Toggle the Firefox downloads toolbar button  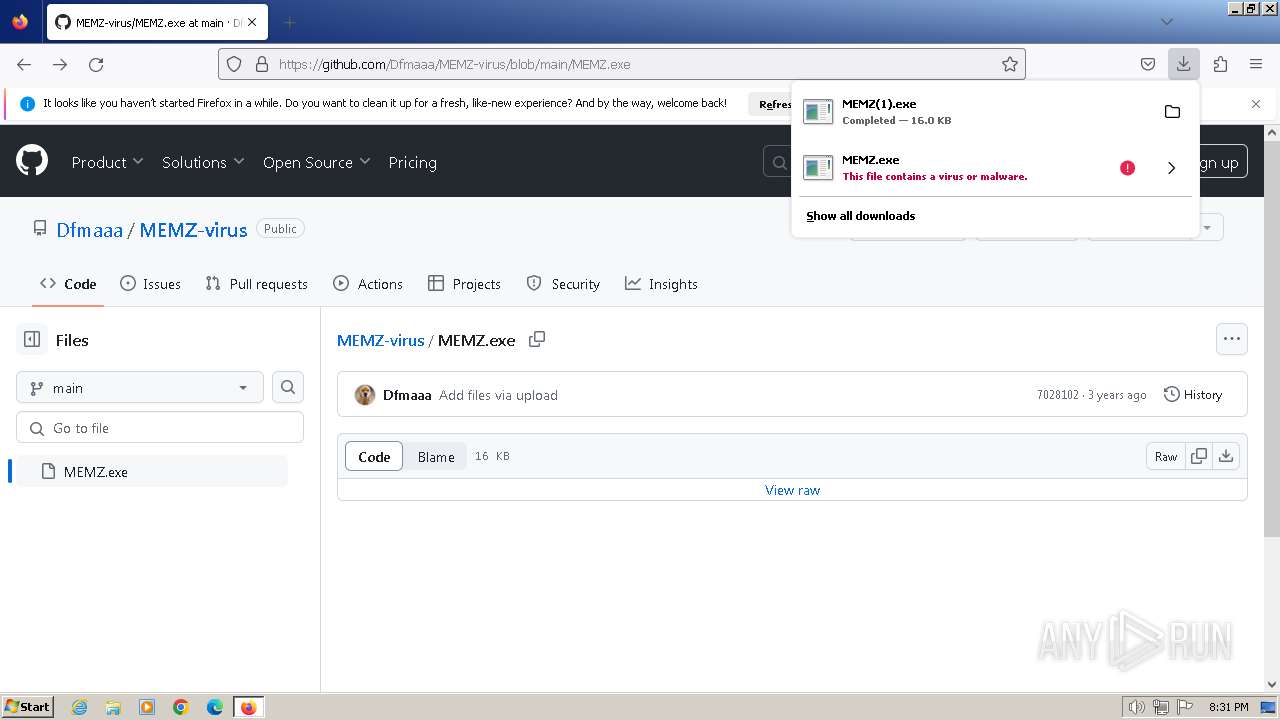click(x=1183, y=64)
